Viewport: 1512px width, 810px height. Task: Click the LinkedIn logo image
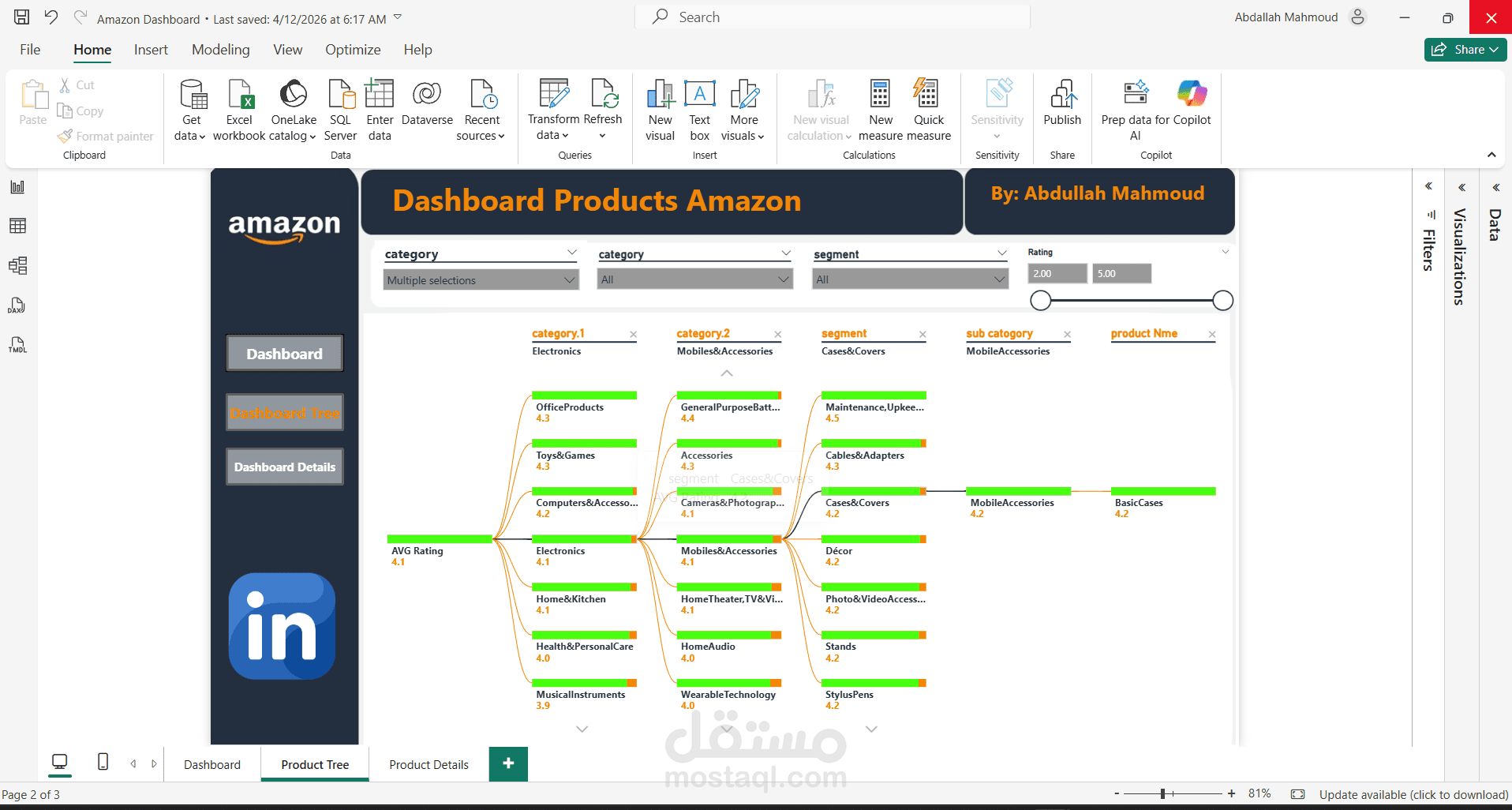pyautogui.click(x=282, y=626)
